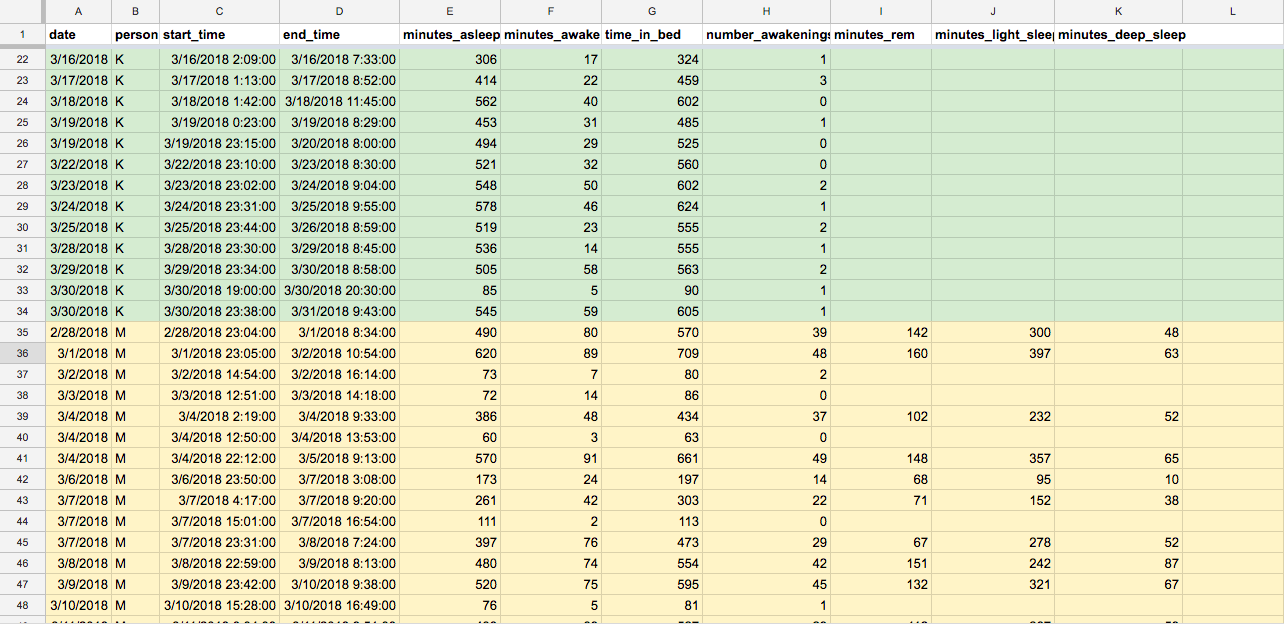
Task: Select time in bed value 661
Action: pos(652,458)
